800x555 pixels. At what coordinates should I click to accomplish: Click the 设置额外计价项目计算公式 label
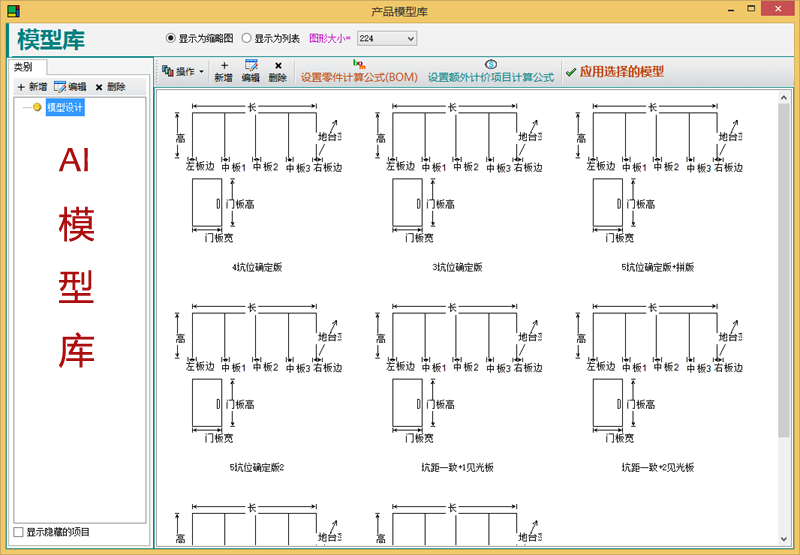[x=491, y=78]
